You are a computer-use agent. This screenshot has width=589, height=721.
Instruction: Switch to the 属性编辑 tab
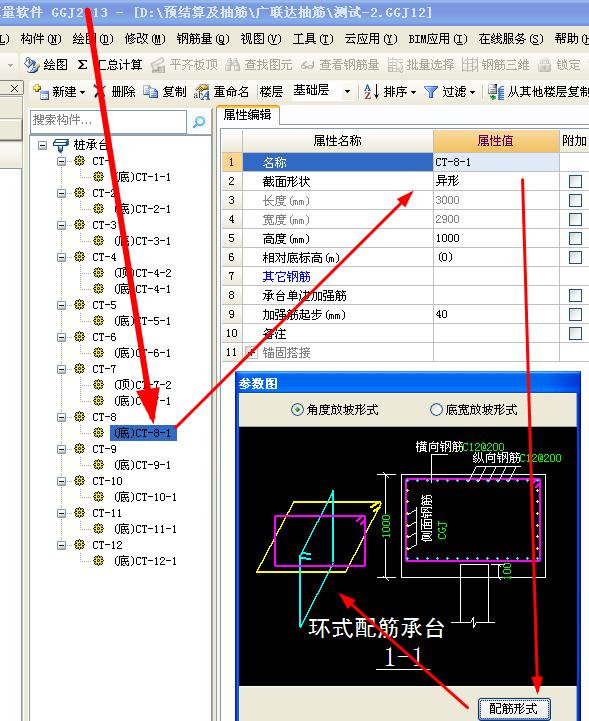point(247,115)
